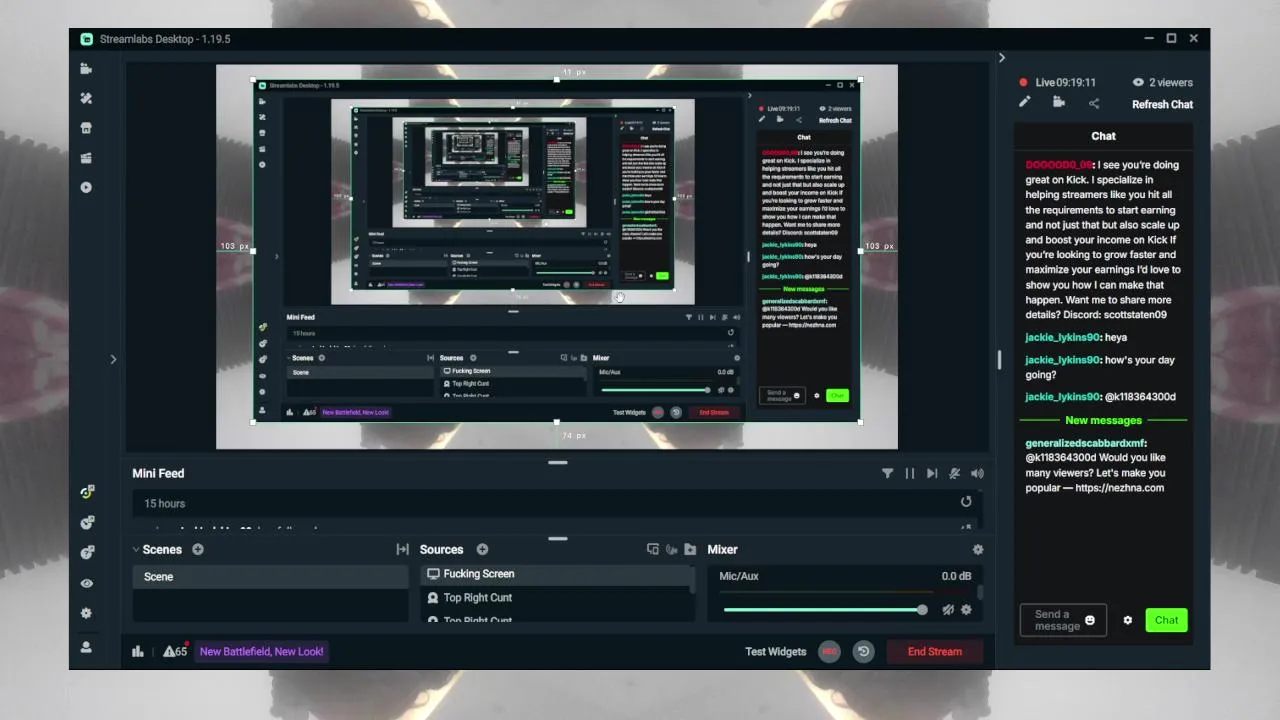Screen dimensions: 1280x720
Task: Open the emoji picker in chat input
Action: (1090, 620)
